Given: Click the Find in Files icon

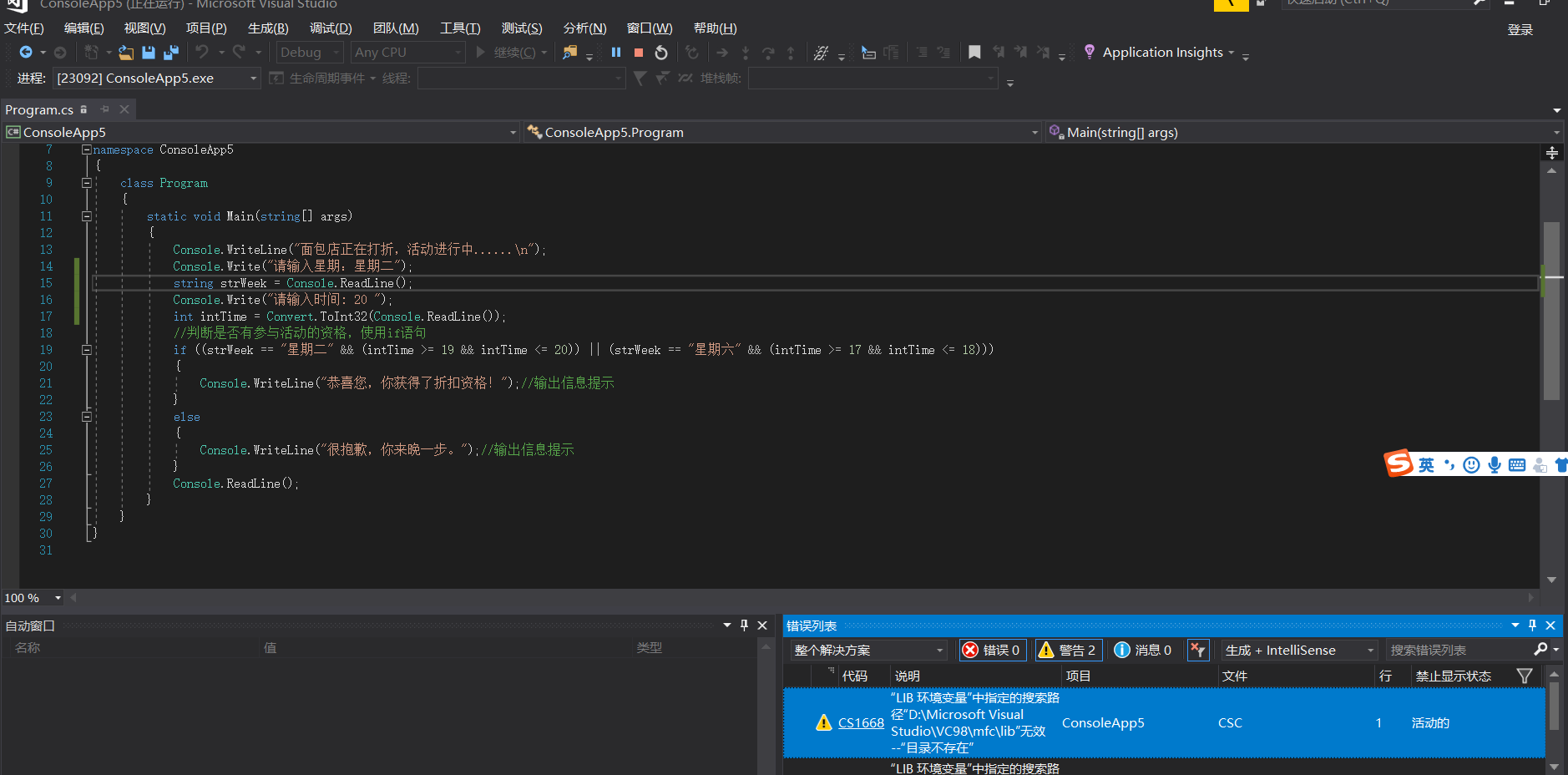Looking at the screenshot, I should click(x=569, y=53).
